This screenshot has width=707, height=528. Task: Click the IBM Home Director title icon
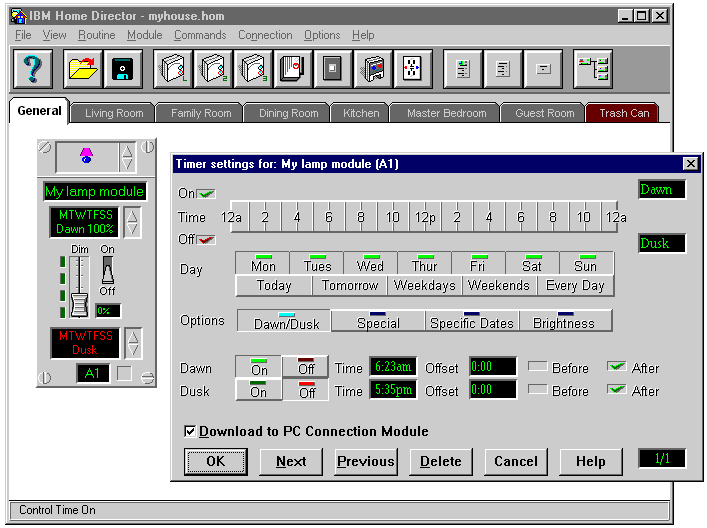point(18,16)
